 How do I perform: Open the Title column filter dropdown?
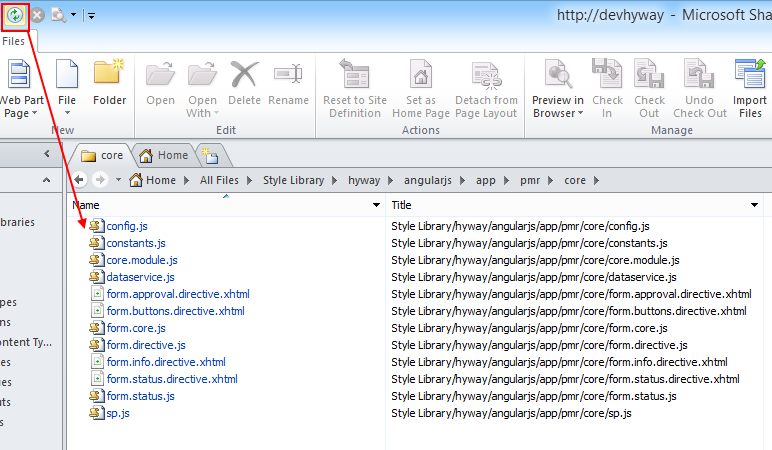753,205
